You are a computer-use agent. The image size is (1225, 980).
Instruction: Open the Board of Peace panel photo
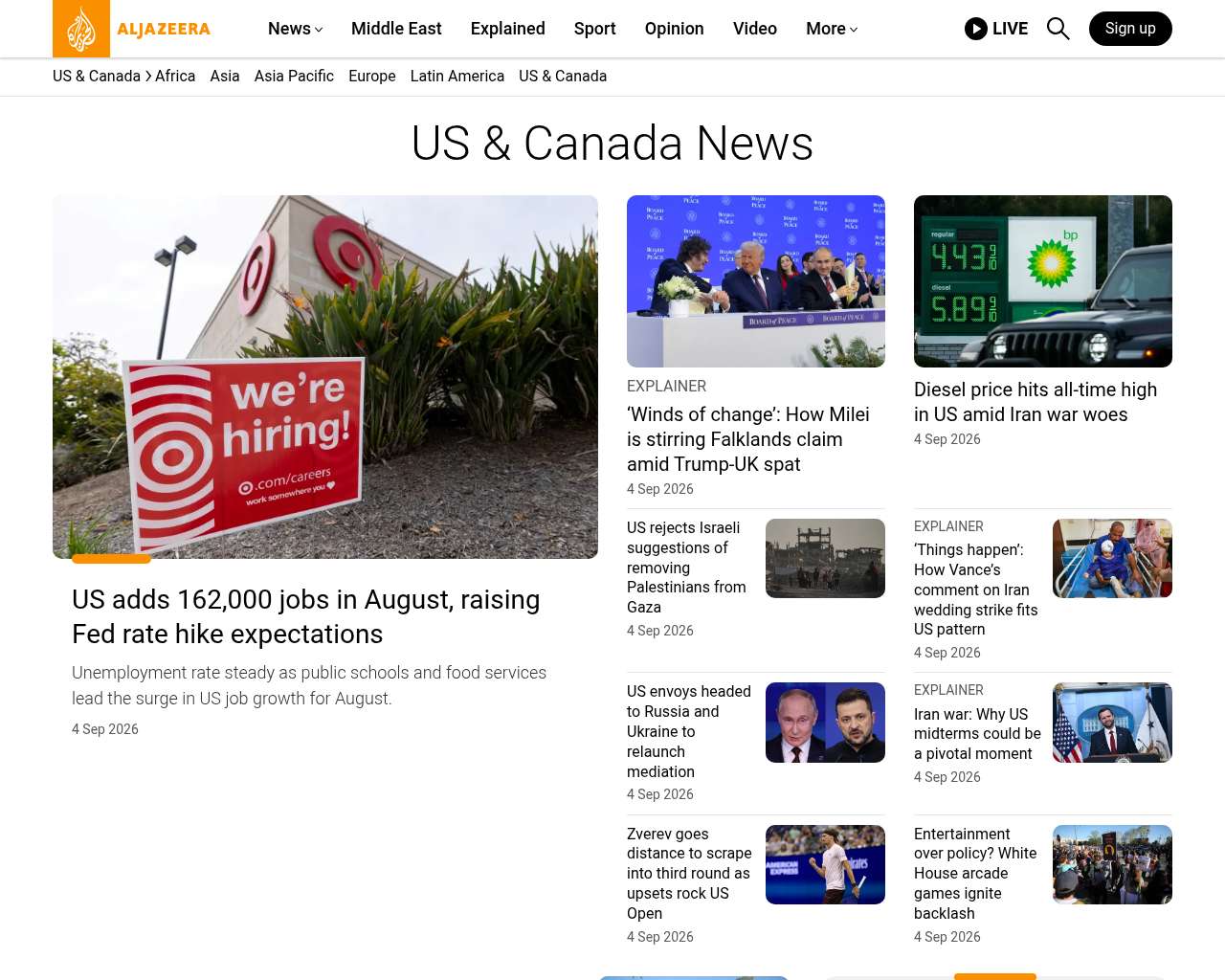(756, 281)
